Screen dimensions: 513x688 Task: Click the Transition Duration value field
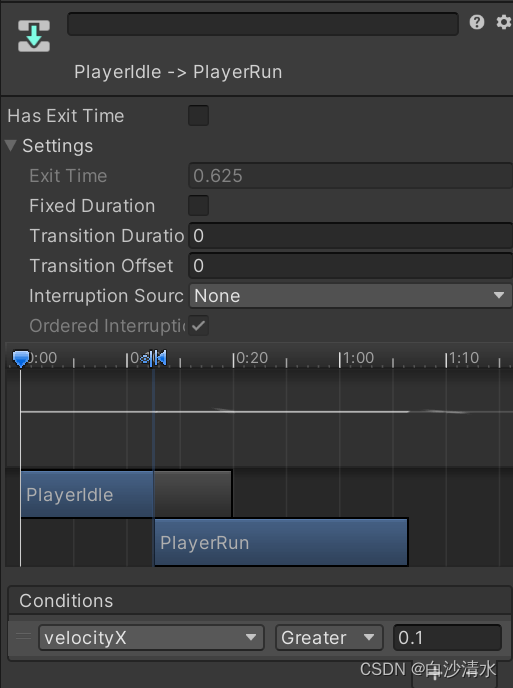[350, 236]
